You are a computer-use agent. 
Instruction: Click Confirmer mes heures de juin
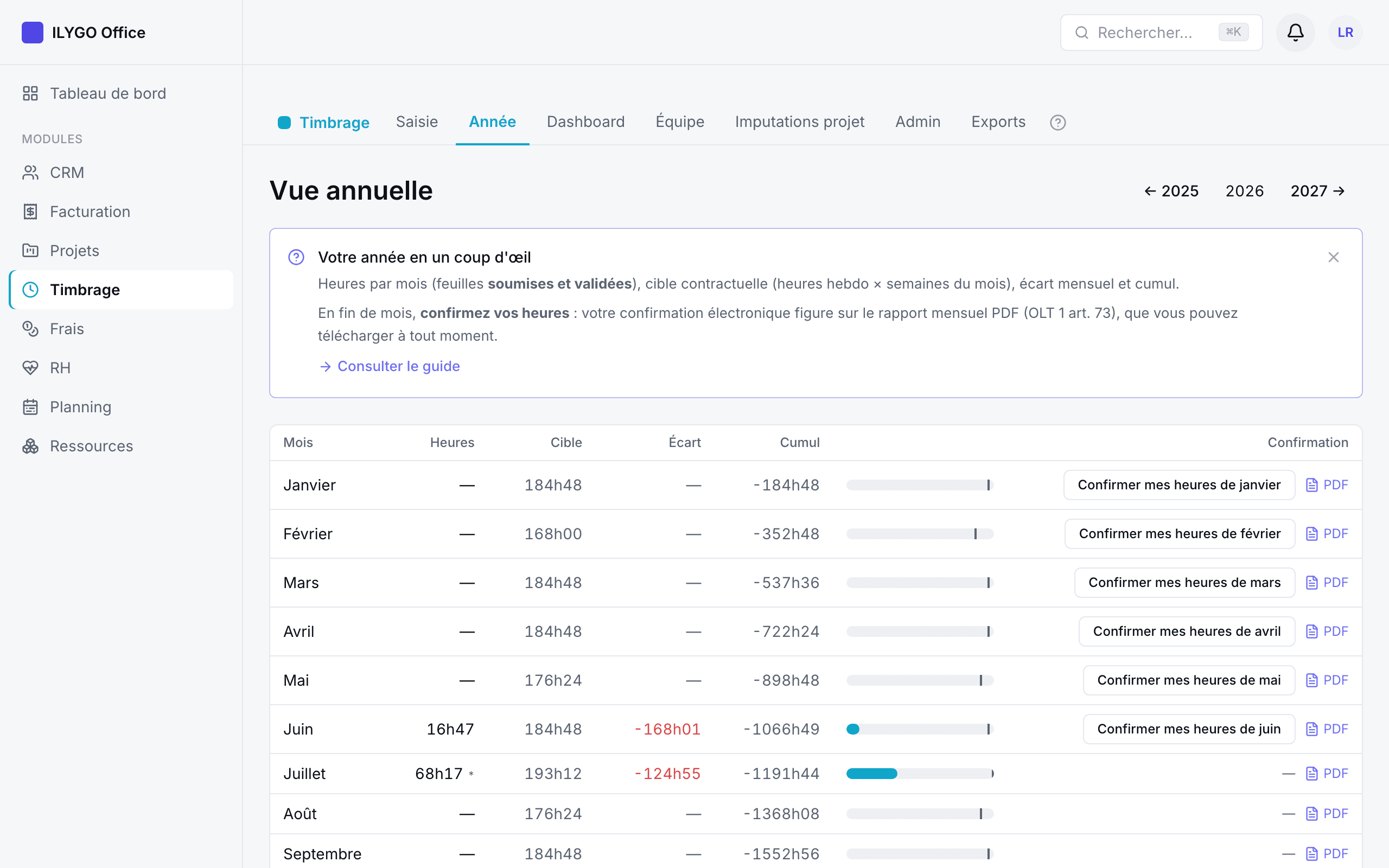(x=1189, y=729)
